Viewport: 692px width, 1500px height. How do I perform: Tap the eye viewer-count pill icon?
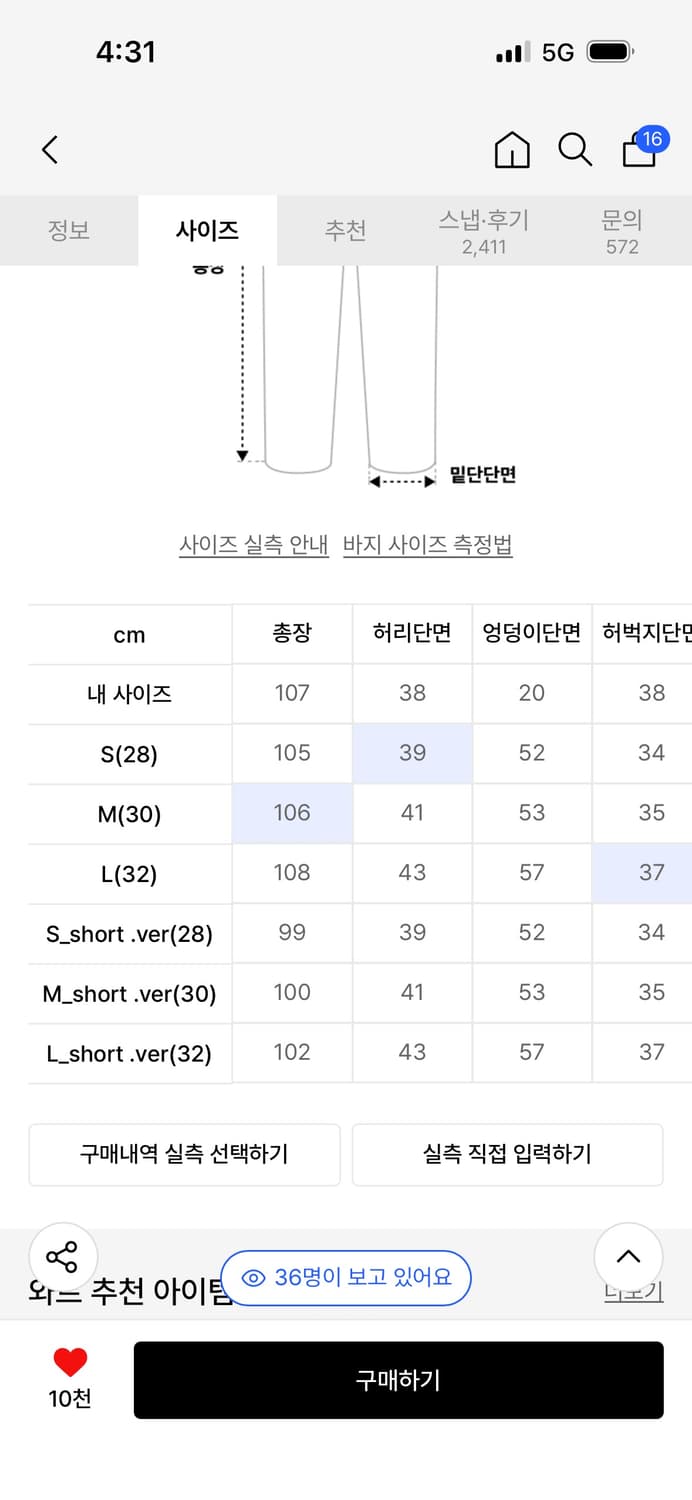[x=260, y=1277]
